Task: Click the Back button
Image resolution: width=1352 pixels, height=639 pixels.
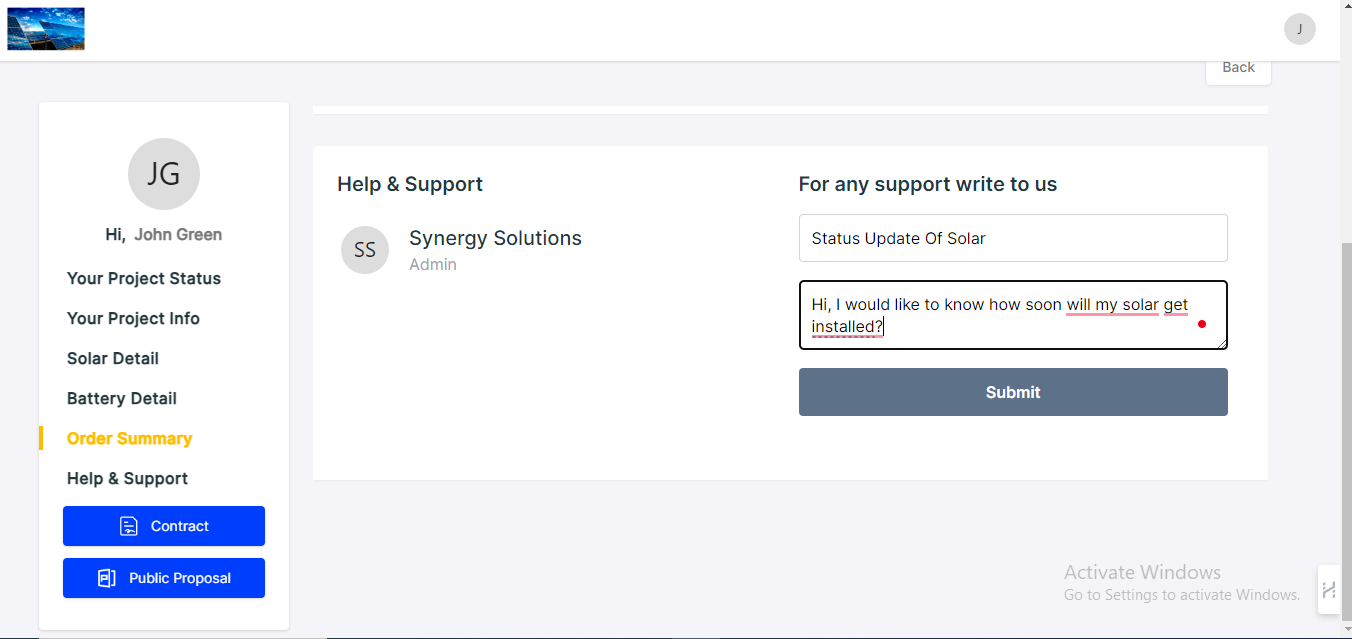Action: [x=1238, y=67]
